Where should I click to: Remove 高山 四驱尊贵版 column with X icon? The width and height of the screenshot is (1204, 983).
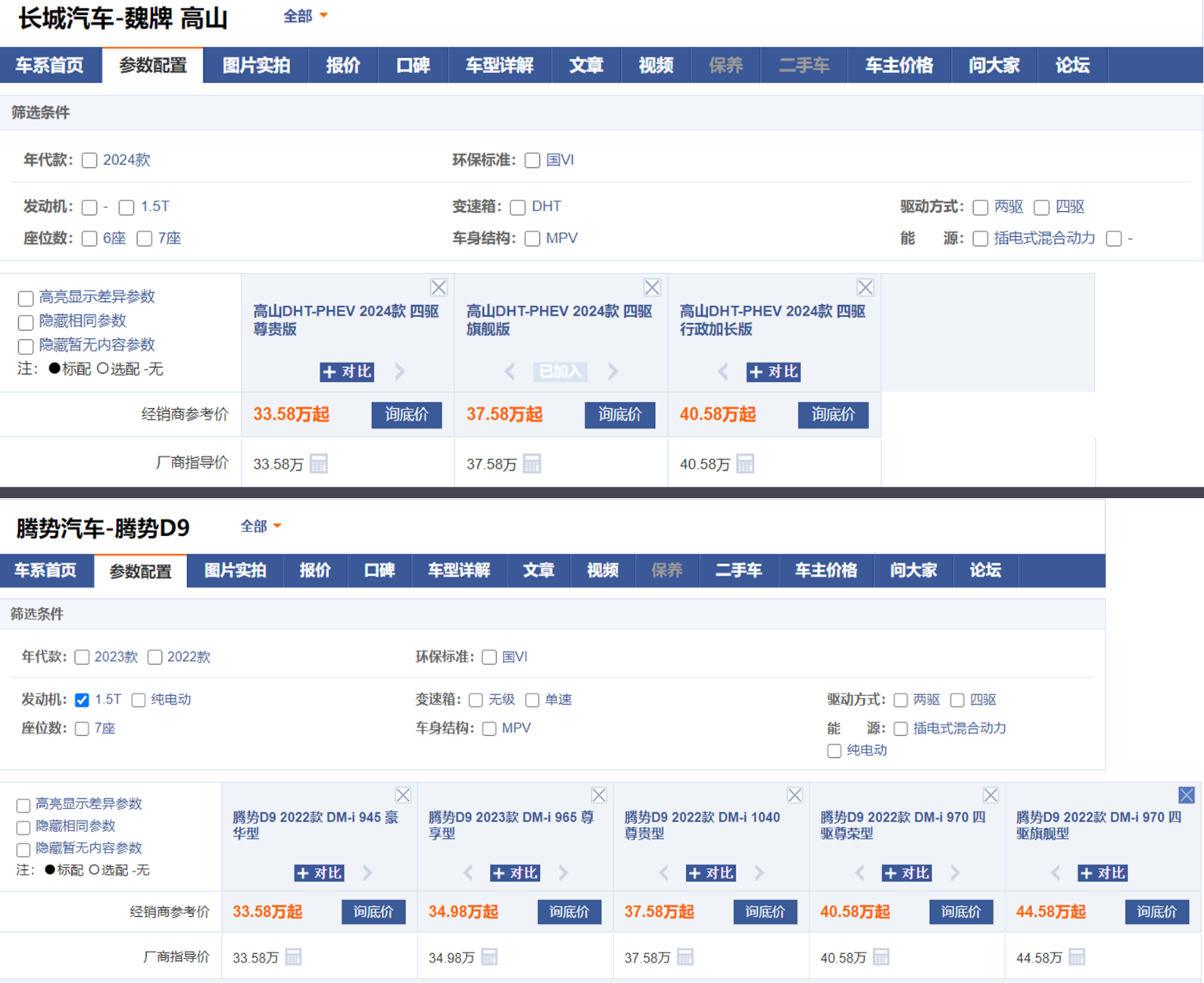[439, 288]
